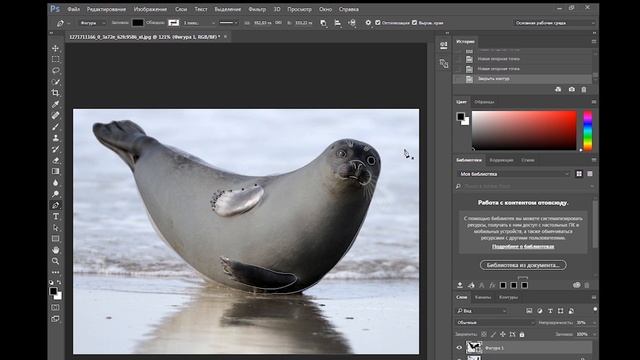Open gear settings in options bar
The width and height of the screenshot is (640, 360).
point(368,23)
